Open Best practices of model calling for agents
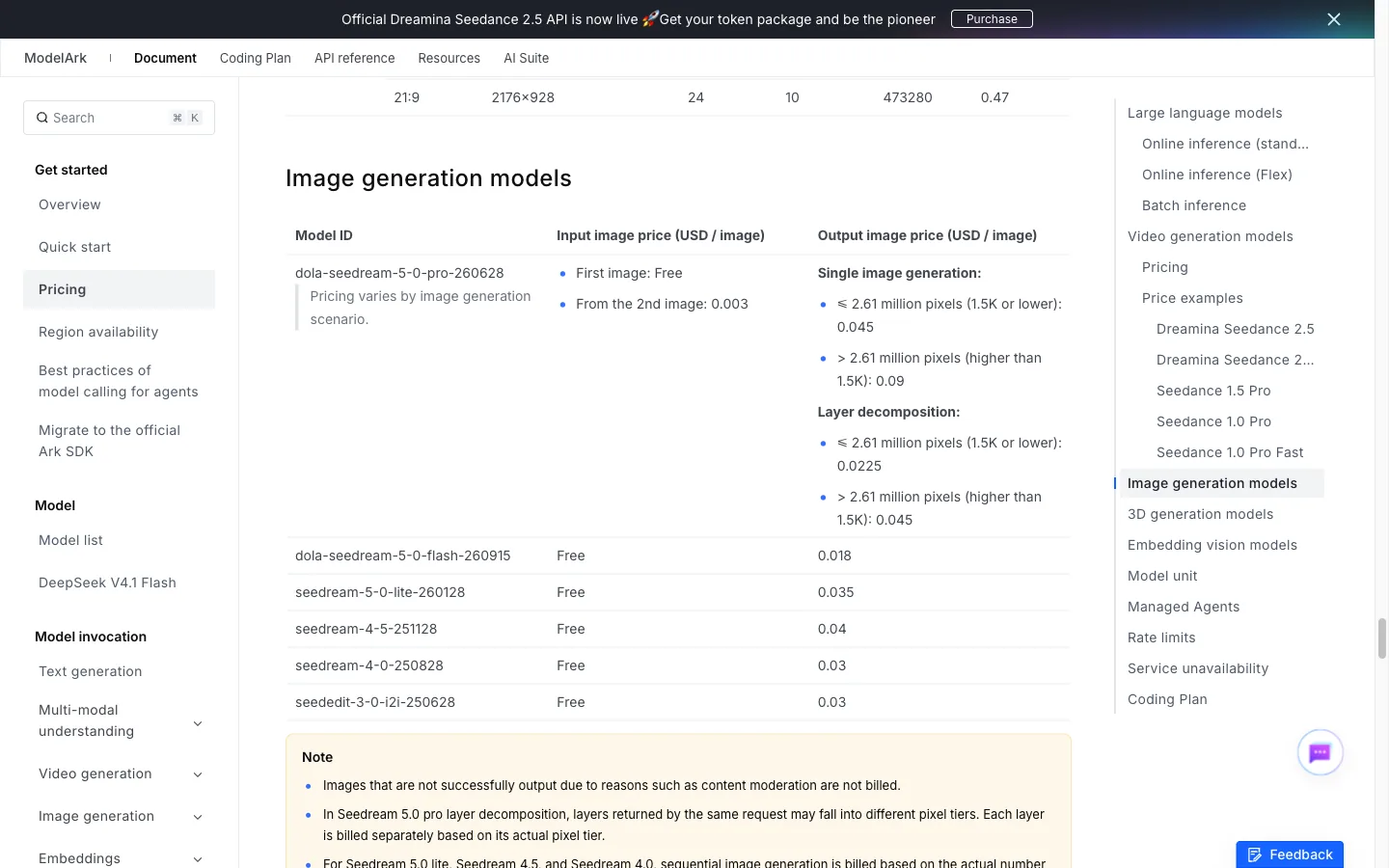1389x868 pixels. pos(119,381)
